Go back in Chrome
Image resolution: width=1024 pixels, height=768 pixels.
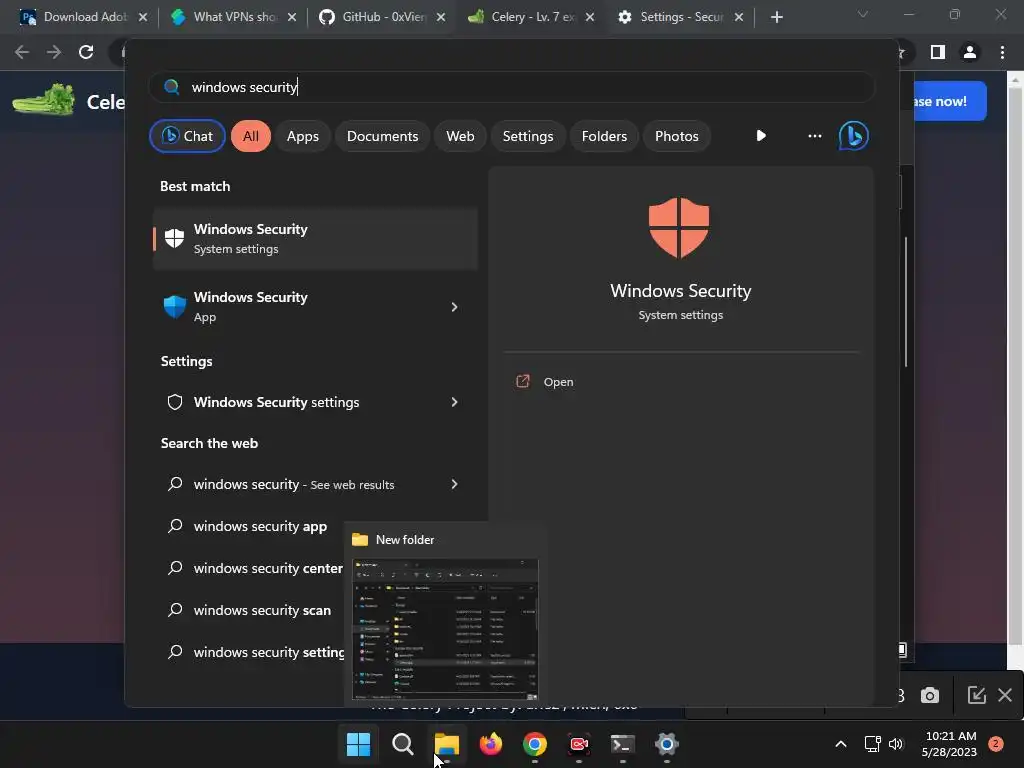point(22,52)
